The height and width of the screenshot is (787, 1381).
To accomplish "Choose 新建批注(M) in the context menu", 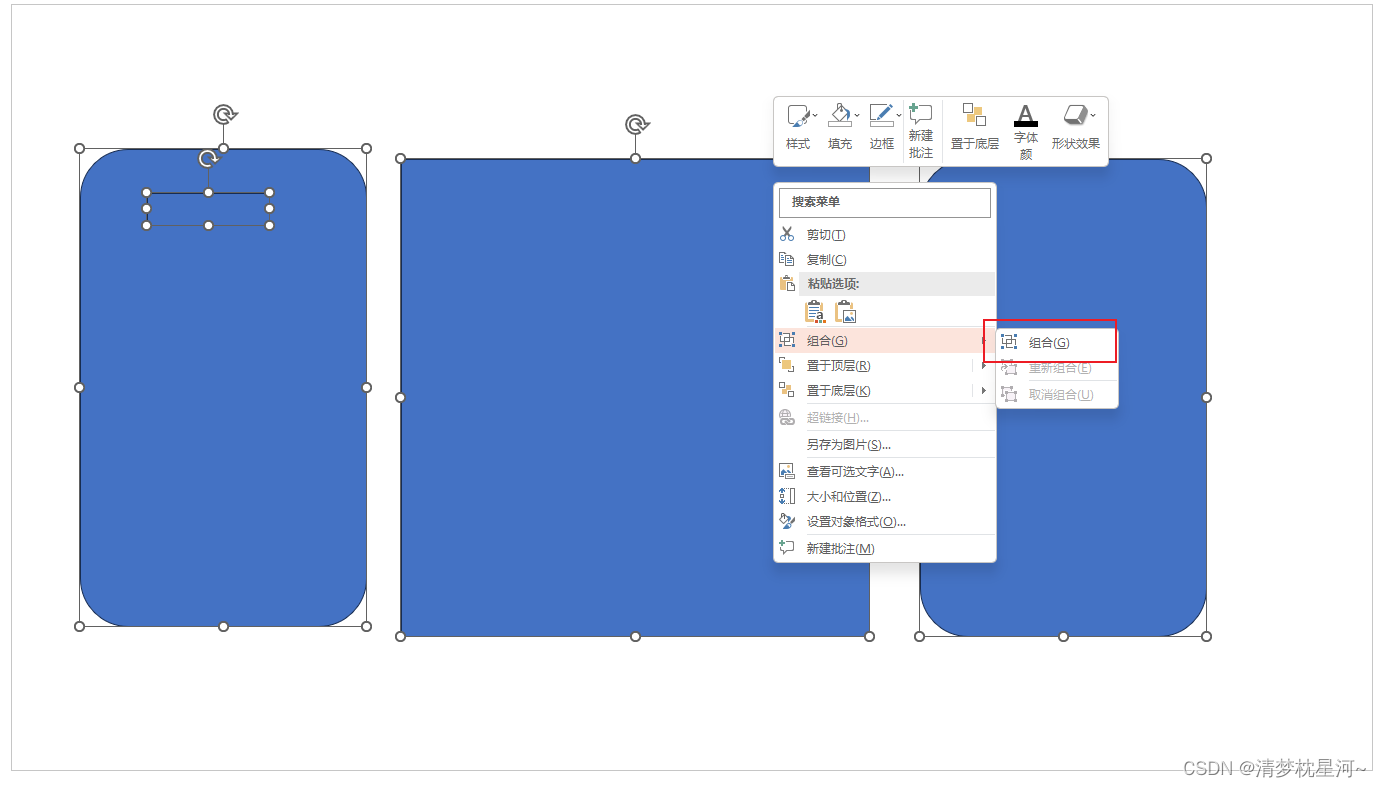I will click(885, 549).
